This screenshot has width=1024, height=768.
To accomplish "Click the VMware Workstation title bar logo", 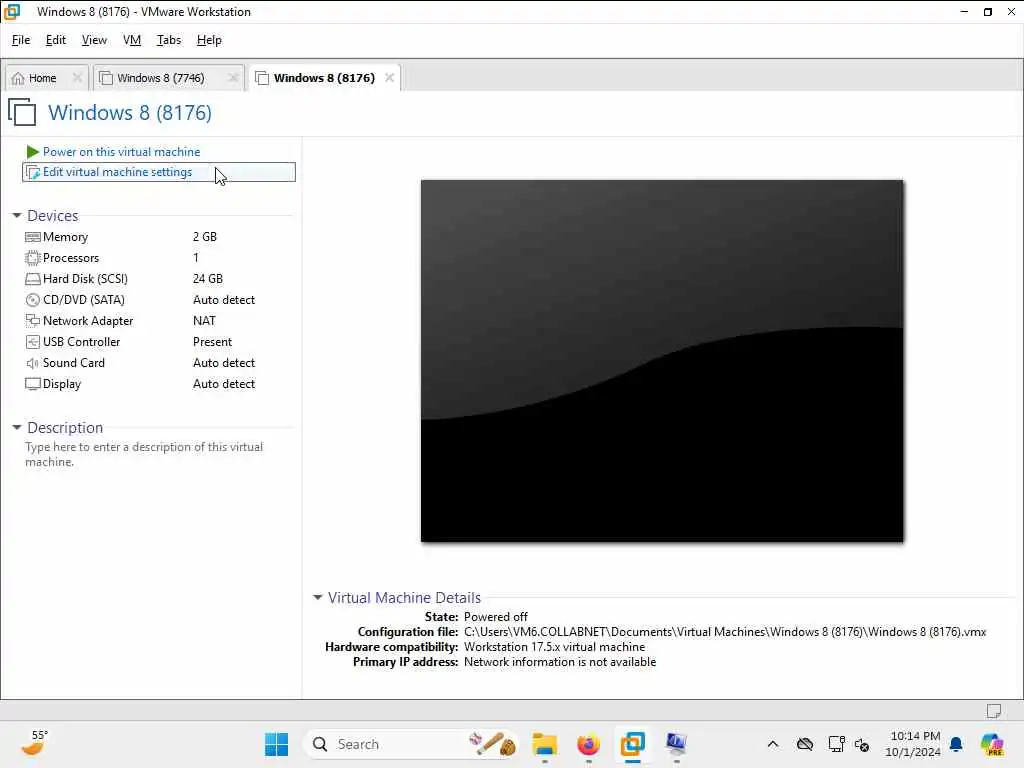I will (x=12, y=12).
